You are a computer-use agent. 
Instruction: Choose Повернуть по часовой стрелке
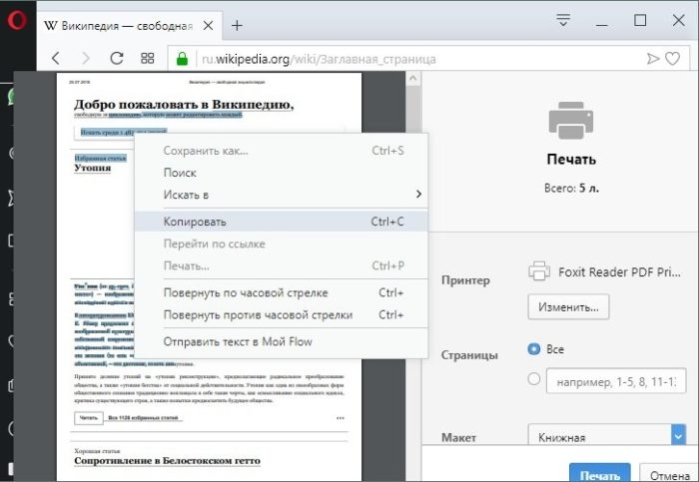(x=281, y=293)
